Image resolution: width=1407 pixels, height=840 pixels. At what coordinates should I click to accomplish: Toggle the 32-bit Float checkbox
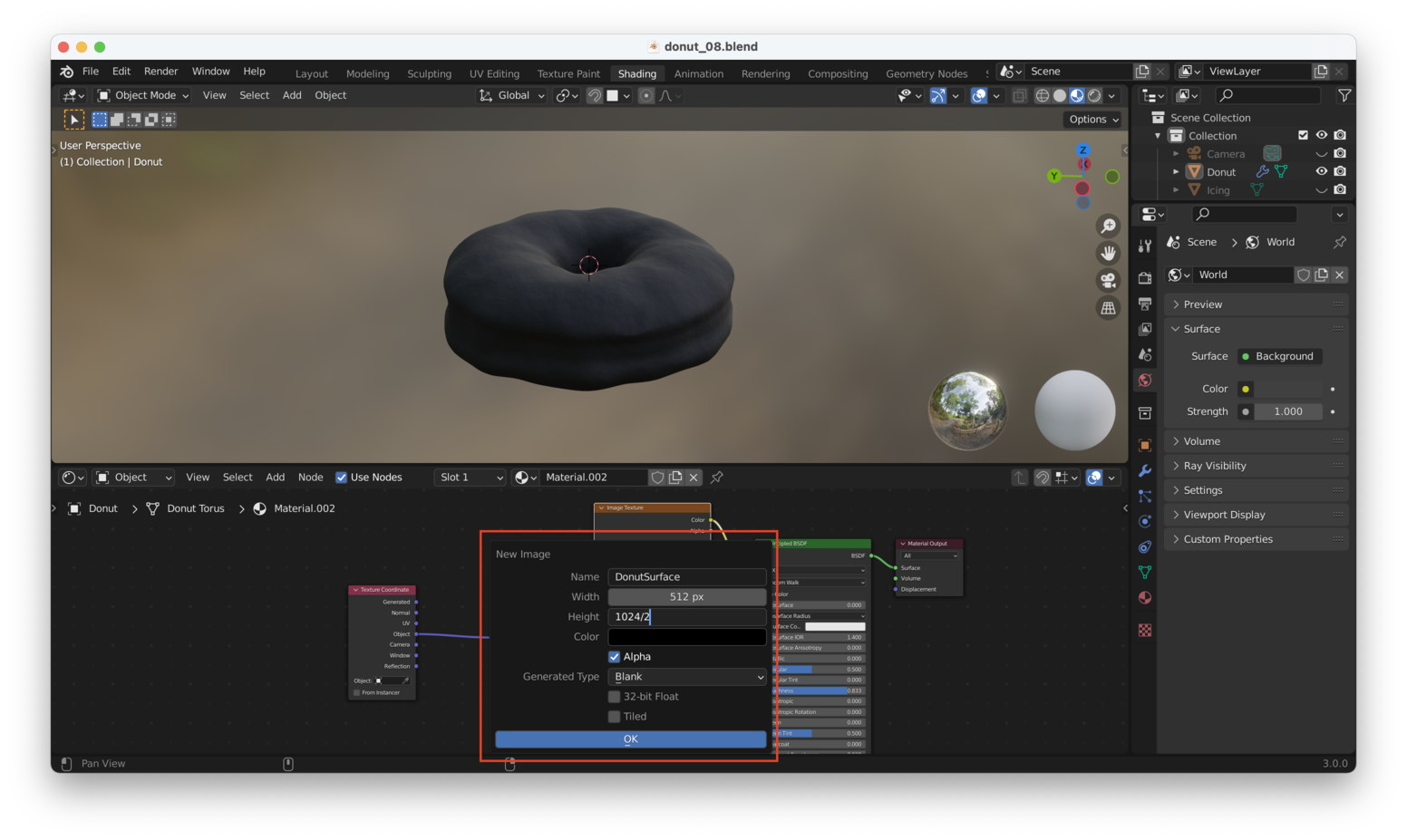(x=615, y=696)
